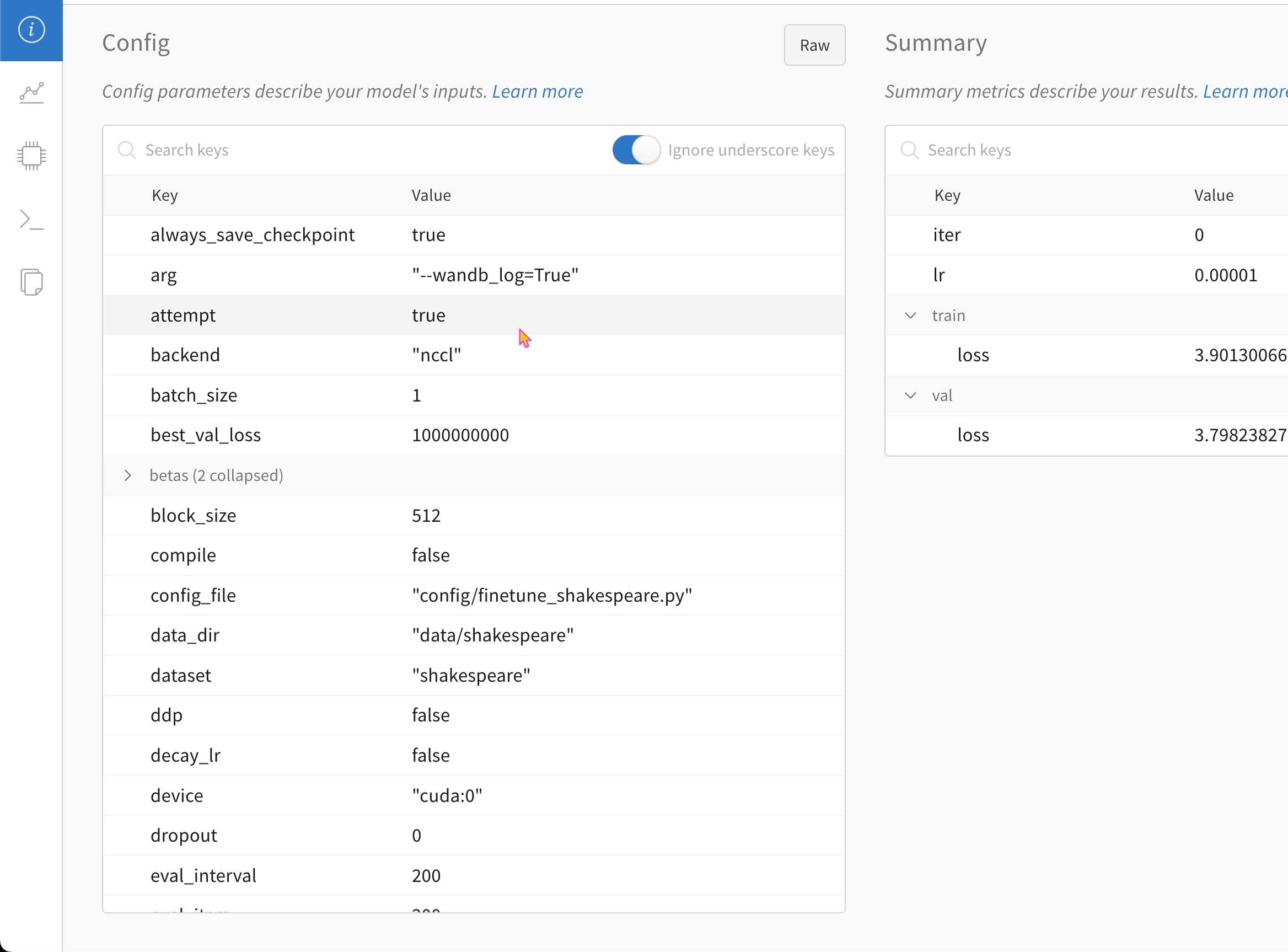Click magnifier icon in Summary search

click(909, 151)
